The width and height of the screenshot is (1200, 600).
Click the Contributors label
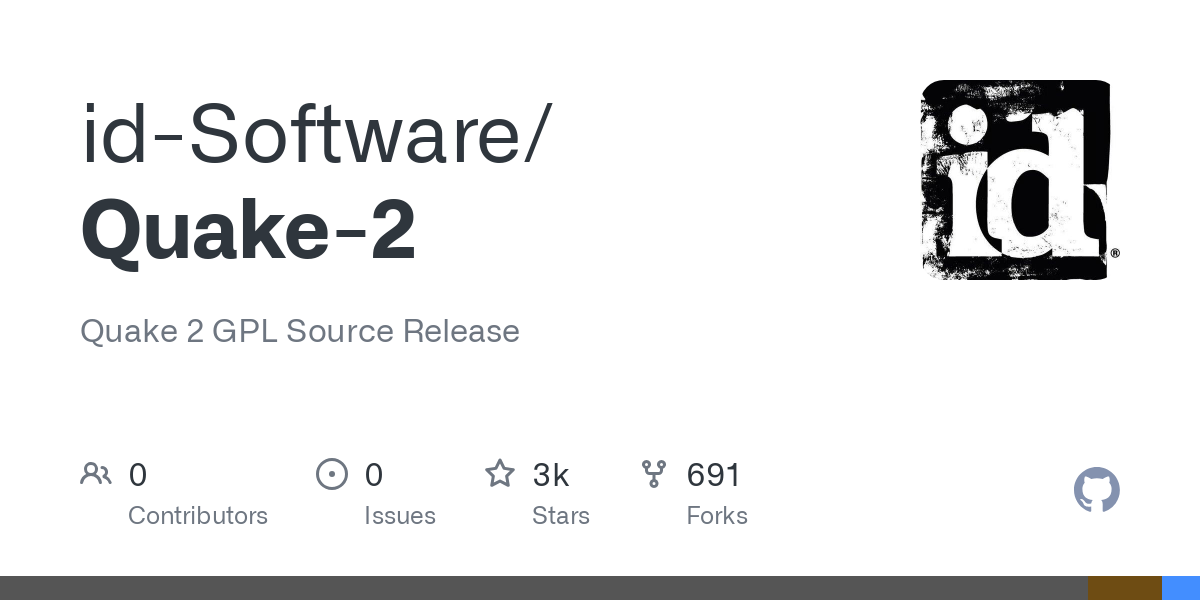198,516
